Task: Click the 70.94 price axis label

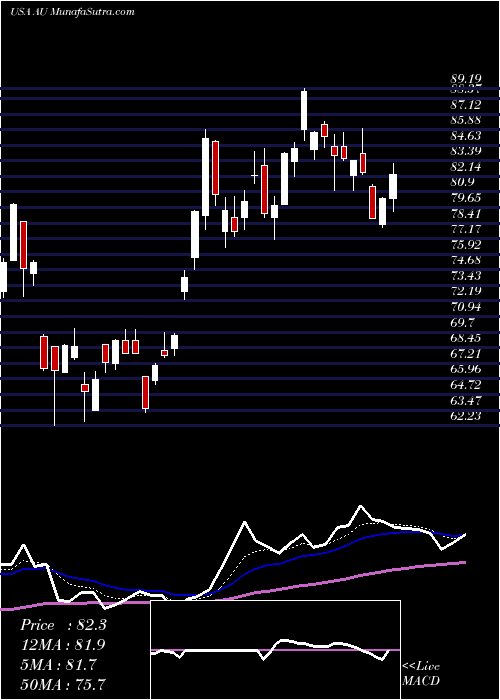Action: (465, 307)
